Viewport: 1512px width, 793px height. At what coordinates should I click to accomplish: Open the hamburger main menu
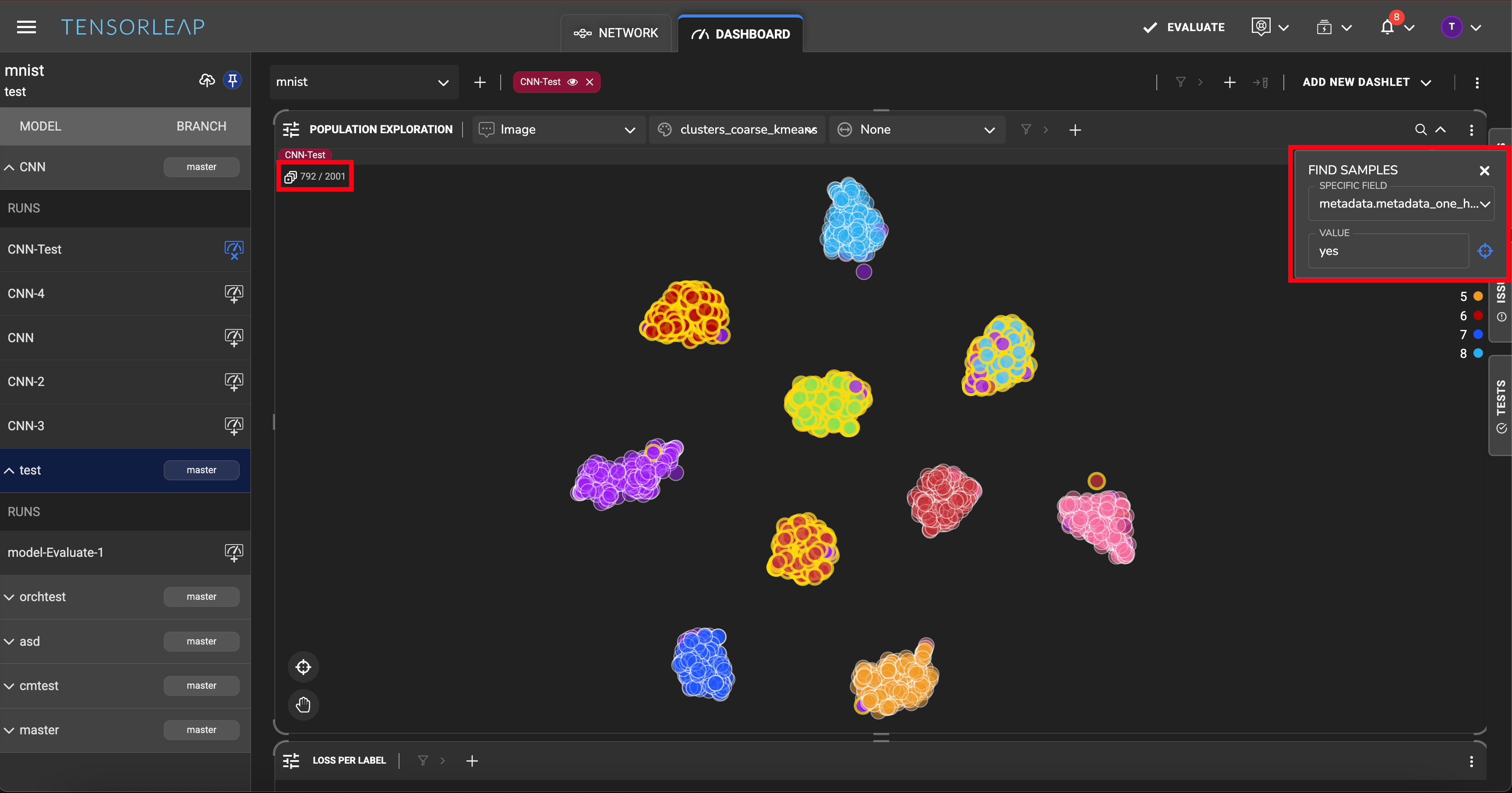point(26,27)
